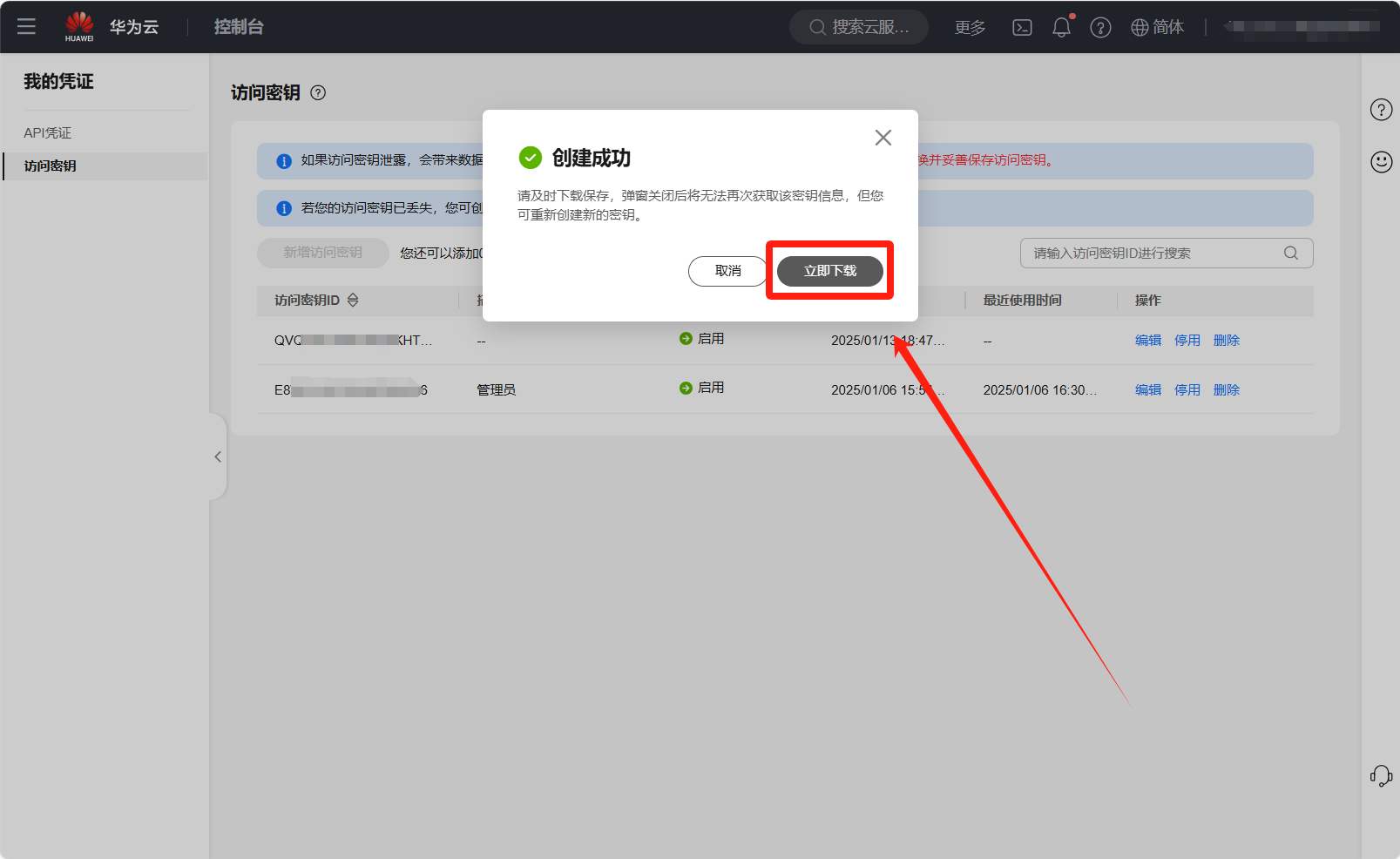Click the 取消 button
This screenshot has height=859, width=1400.
click(x=727, y=271)
